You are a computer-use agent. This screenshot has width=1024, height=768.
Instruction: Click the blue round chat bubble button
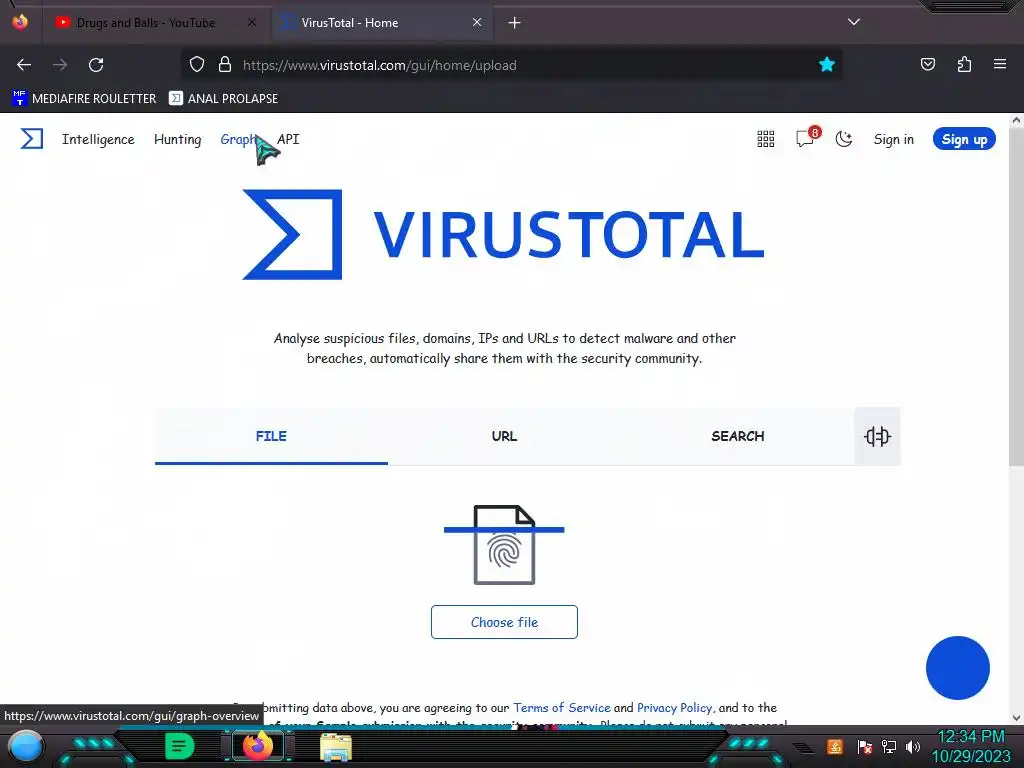tap(957, 667)
